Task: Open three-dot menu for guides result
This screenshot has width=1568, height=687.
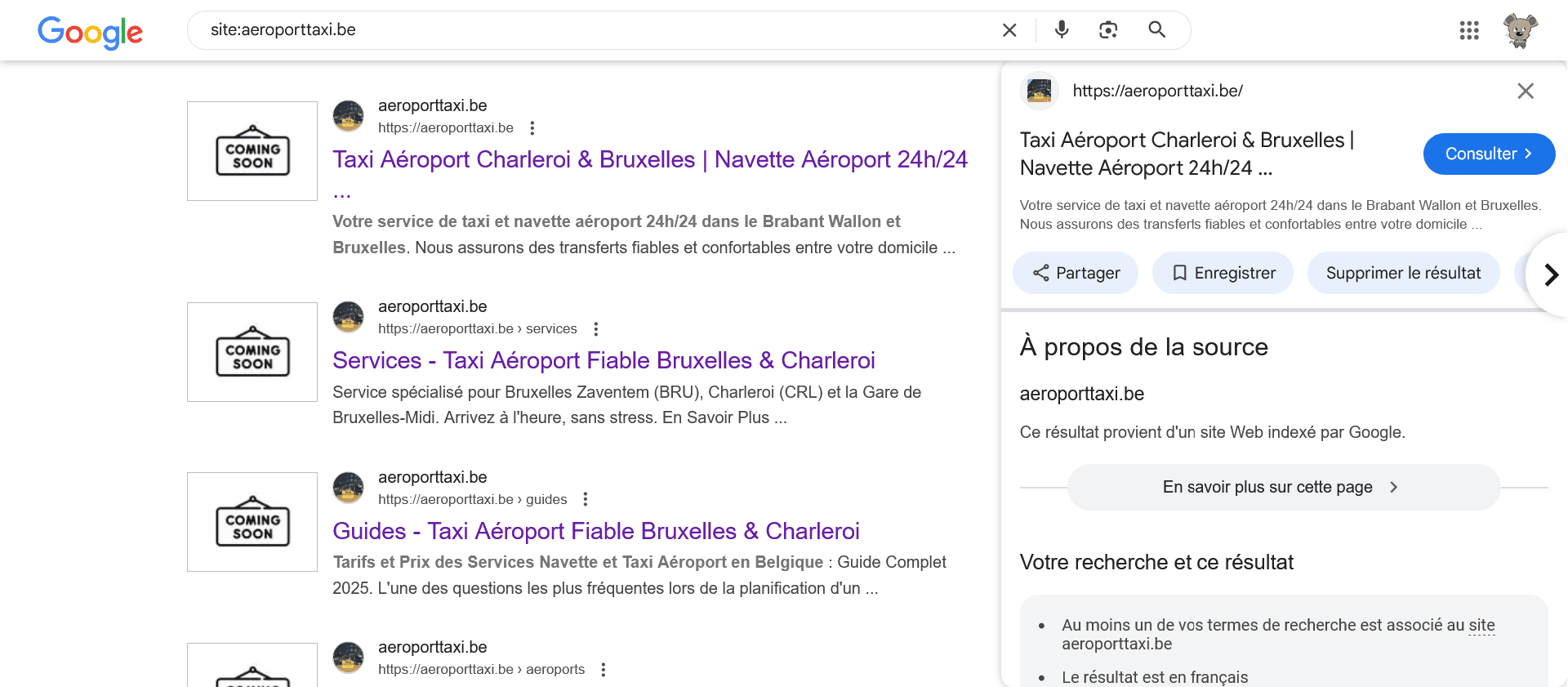Action: click(x=586, y=499)
